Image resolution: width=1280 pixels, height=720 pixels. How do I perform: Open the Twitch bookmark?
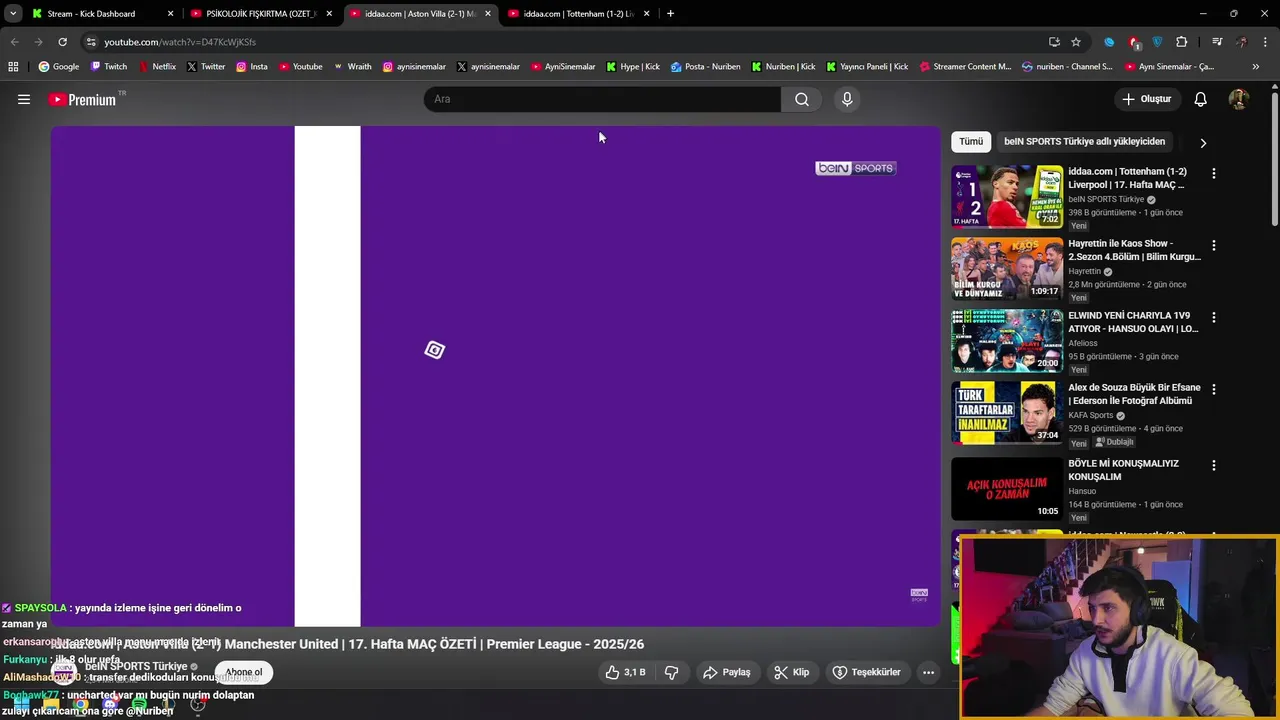click(108, 67)
